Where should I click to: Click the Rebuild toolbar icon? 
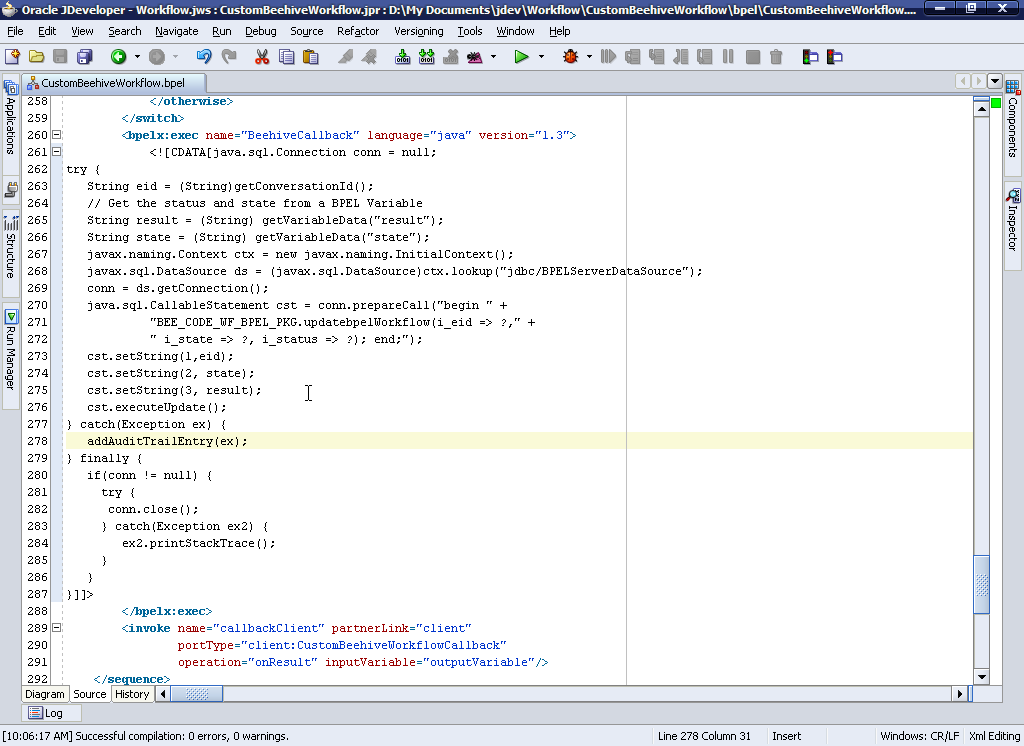pyautogui.click(x=426, y=56)
